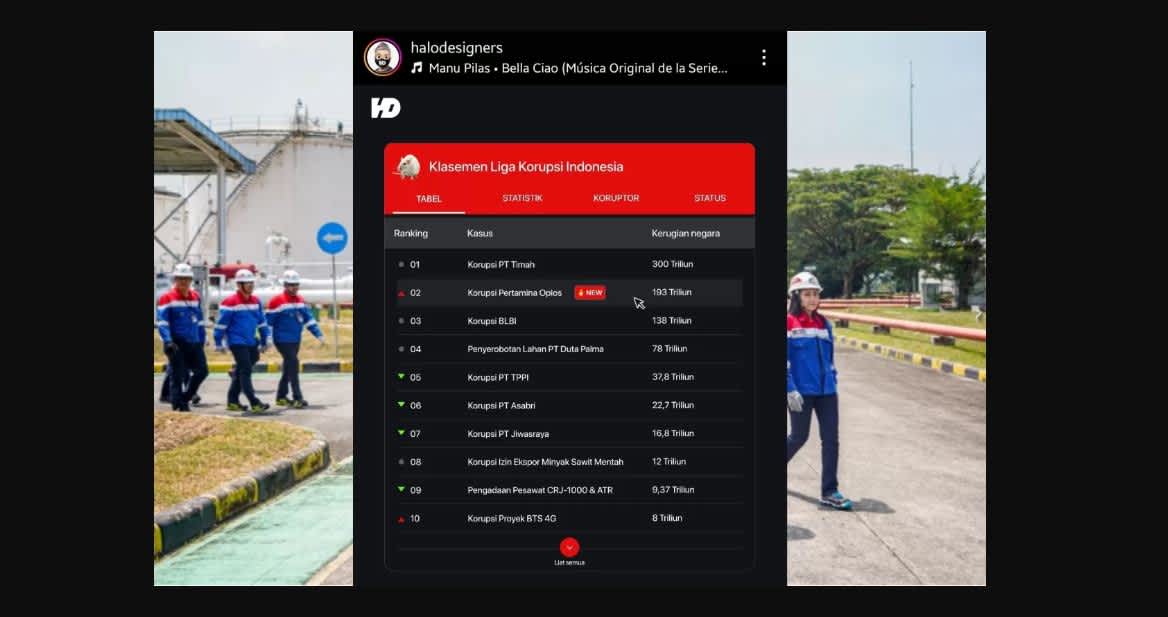Image resolution: width=1168 pixels, height=617 pixels.
Task: Click red up arrow at rank 10
Action: point(402,519)
